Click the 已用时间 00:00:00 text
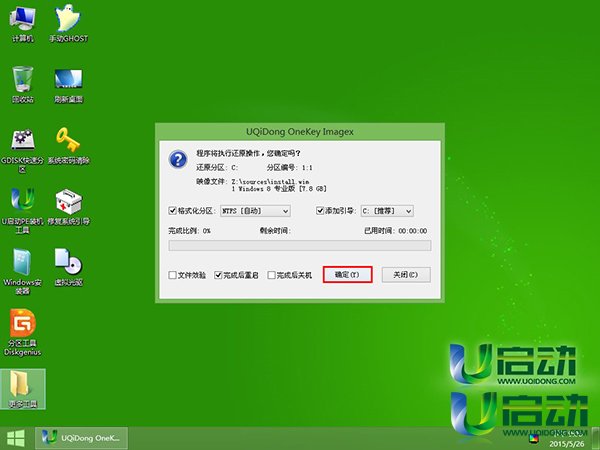Image resolution: width=600 pixels, height=450 pixels. [x=396, y=231]
